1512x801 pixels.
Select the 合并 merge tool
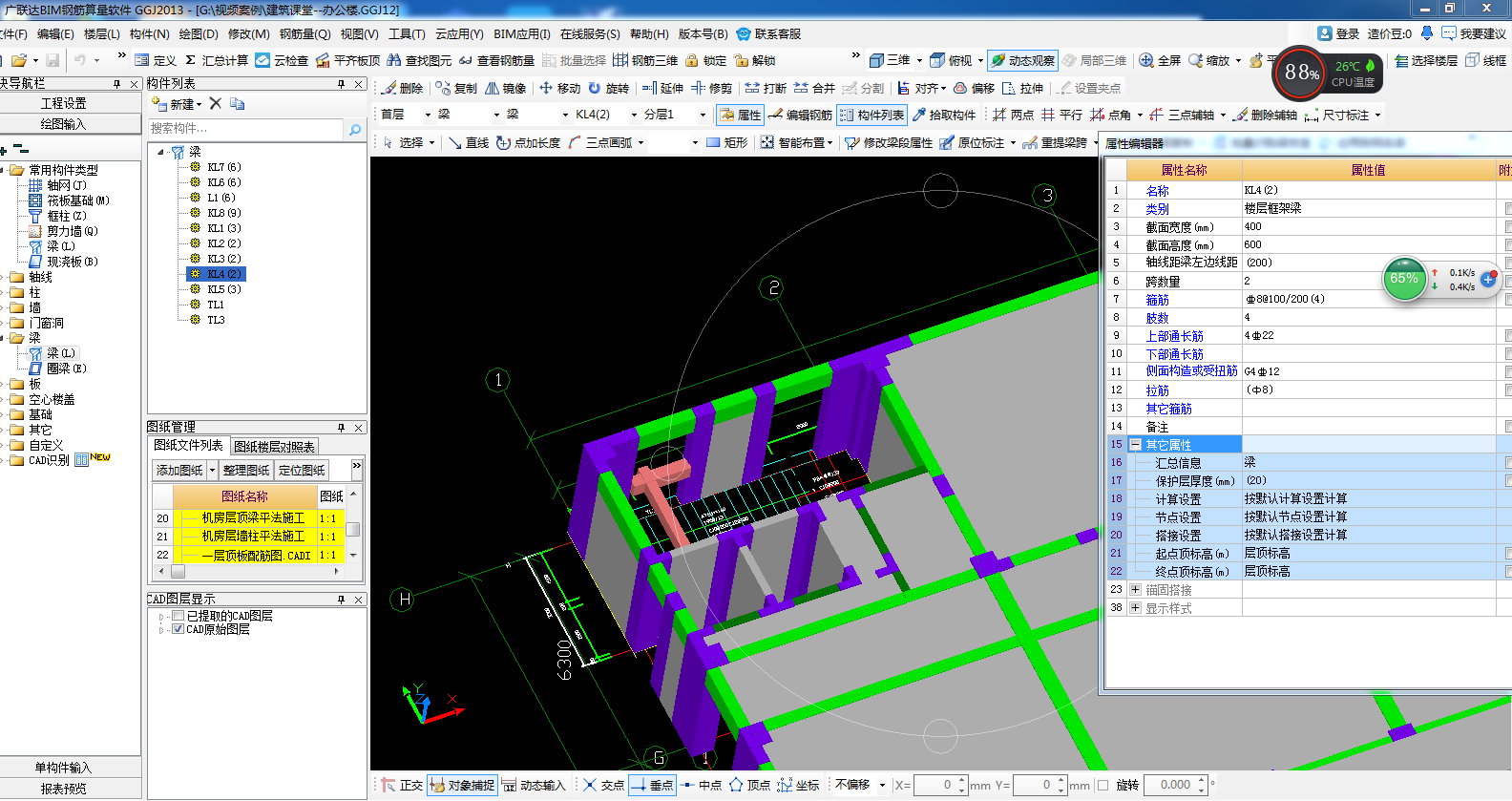[814, 88]
